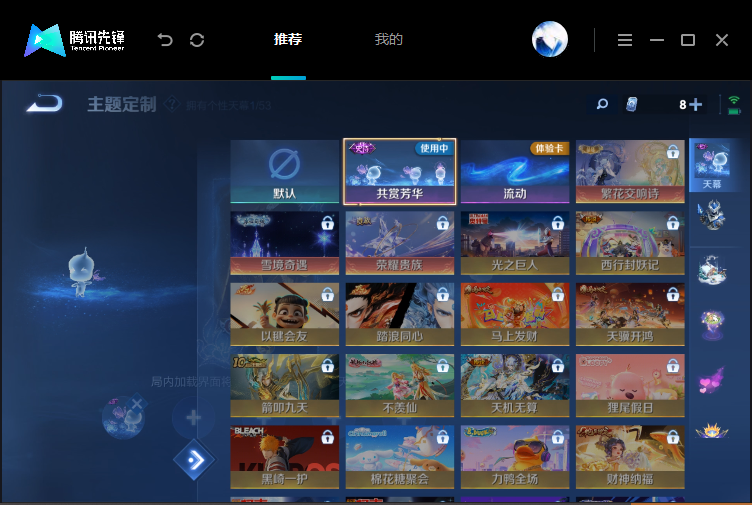Select the 西行封妖记 theme card

[630, 243]
